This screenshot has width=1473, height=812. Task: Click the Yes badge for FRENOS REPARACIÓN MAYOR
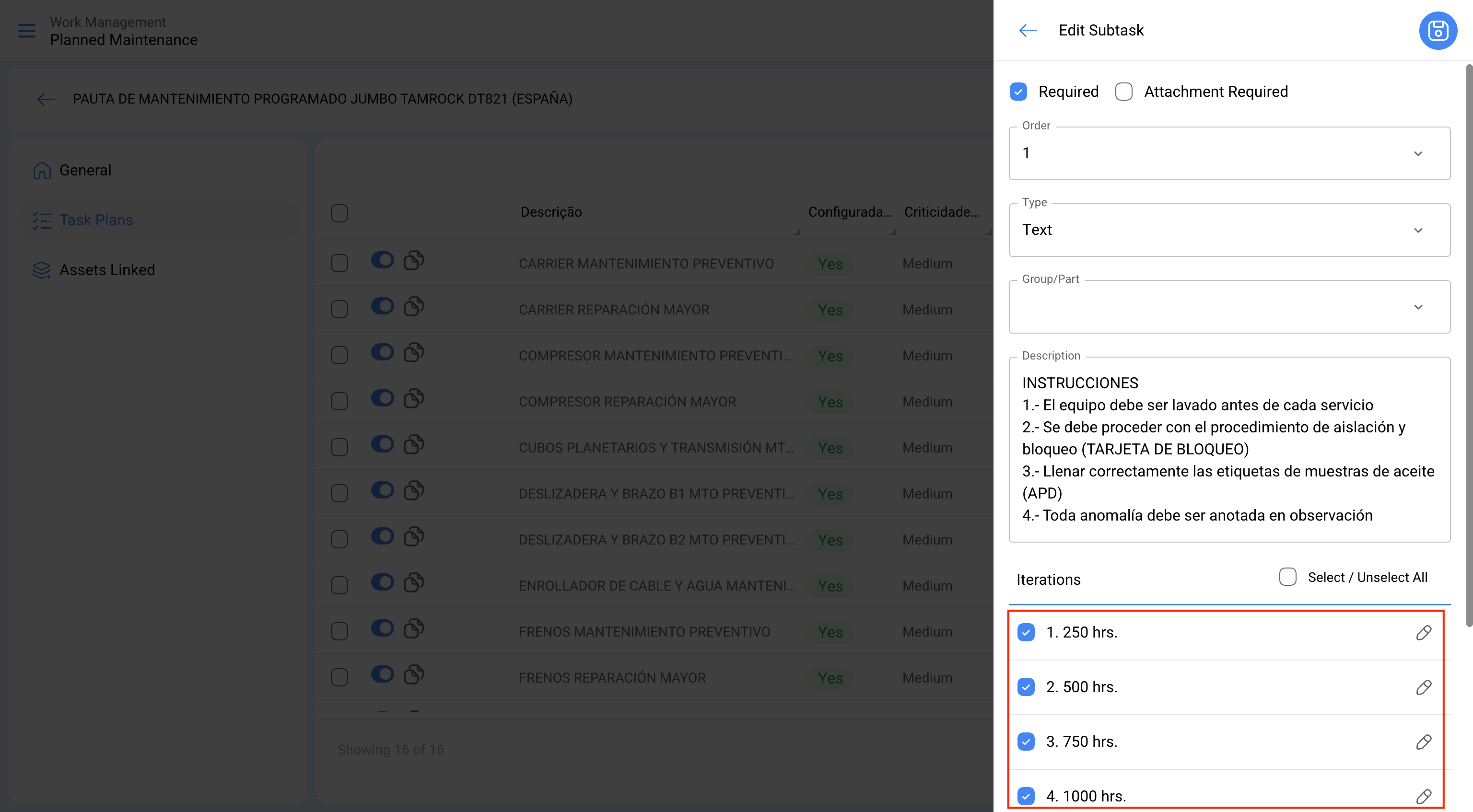(x=830, y=678)
